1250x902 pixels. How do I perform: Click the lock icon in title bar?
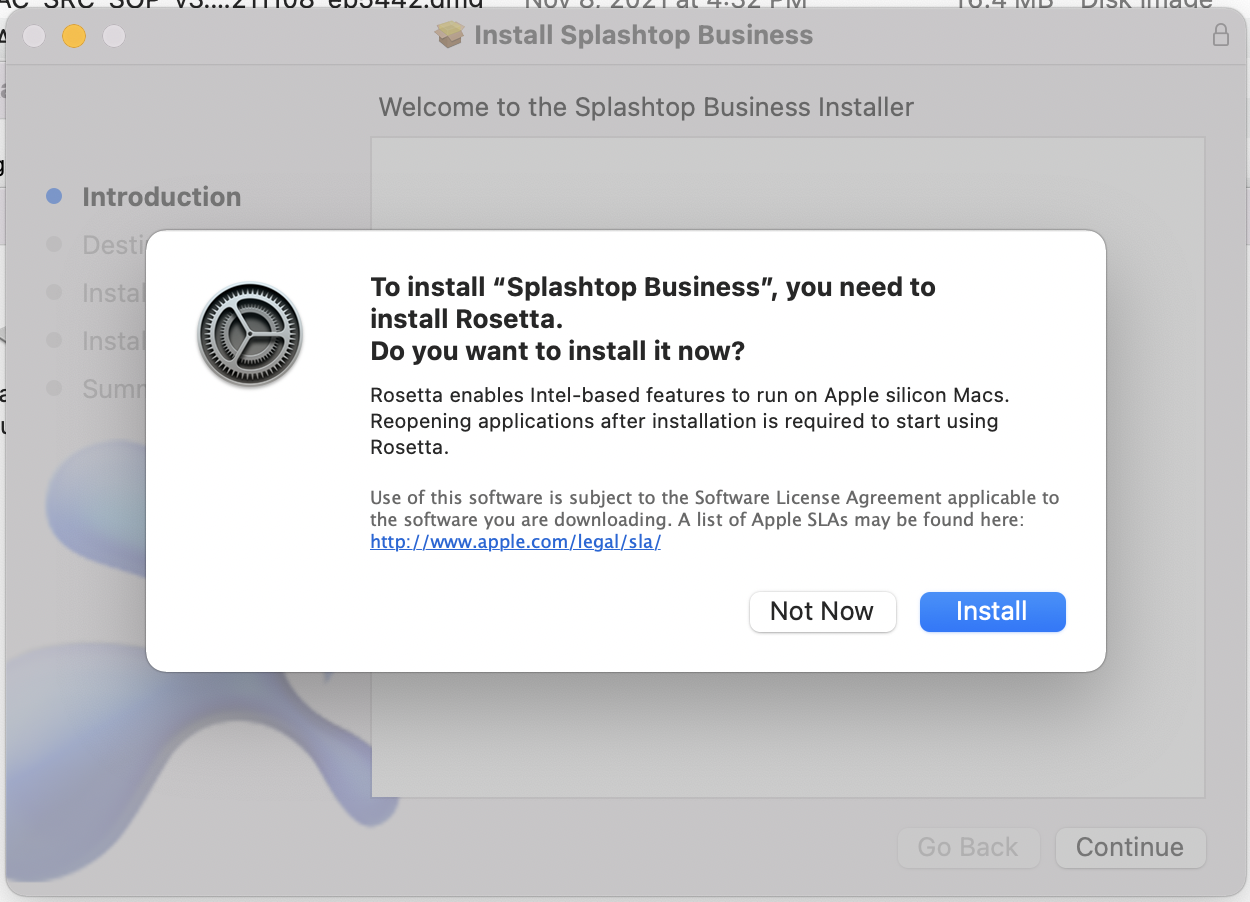[1220, 36]
